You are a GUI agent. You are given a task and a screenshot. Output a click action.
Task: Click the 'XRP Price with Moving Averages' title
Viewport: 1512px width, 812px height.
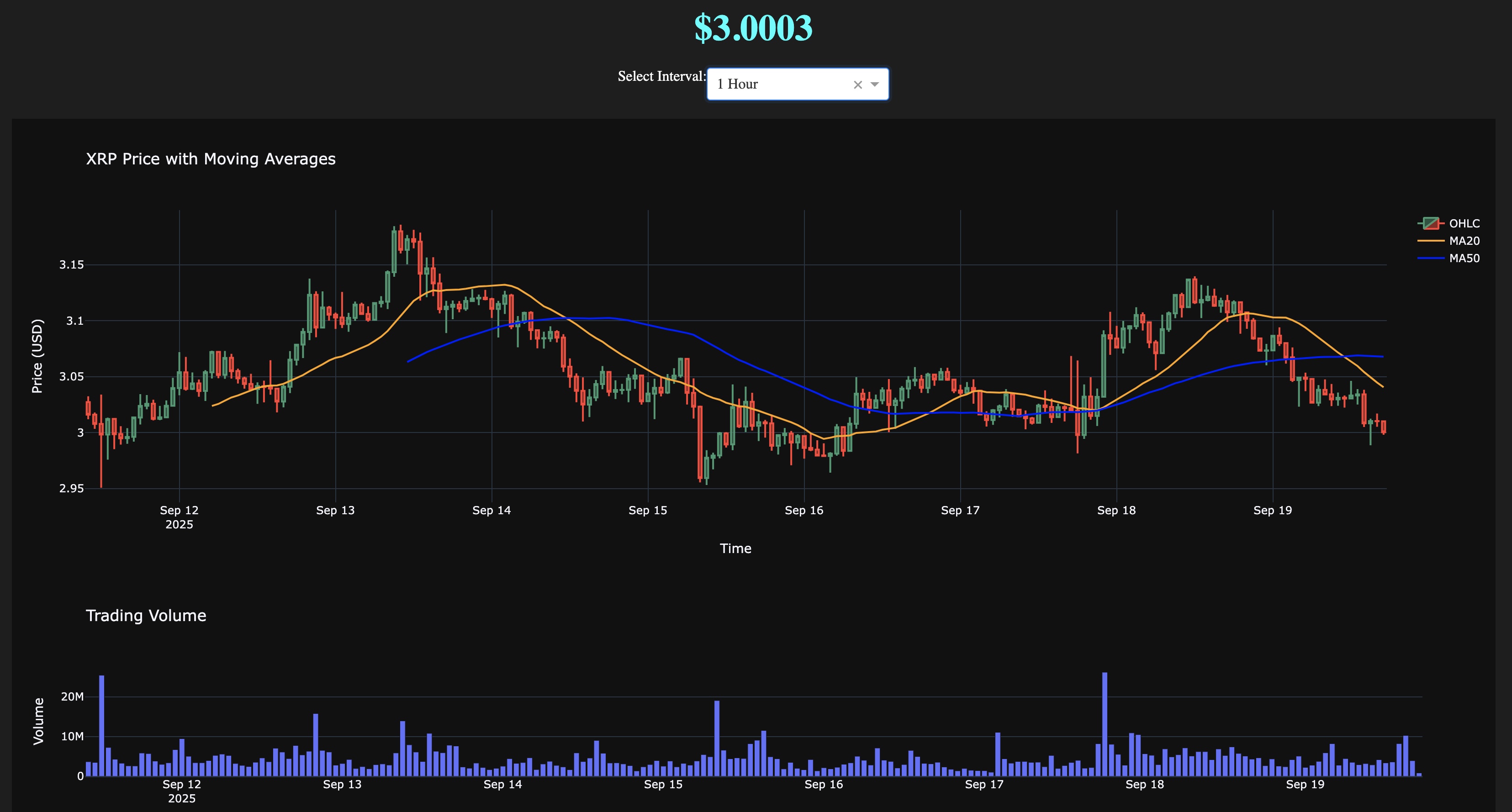[x=210, y=159]
